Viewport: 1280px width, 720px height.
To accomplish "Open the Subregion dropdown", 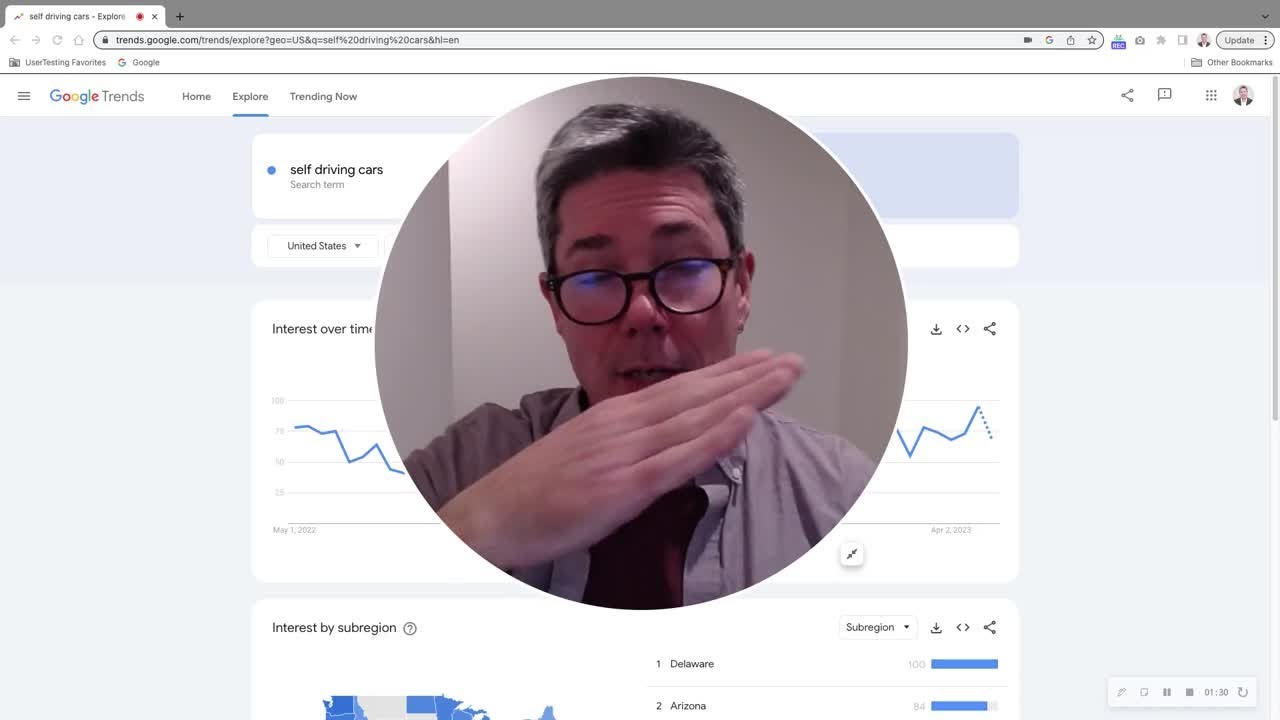I will click(x=877, y=627).
